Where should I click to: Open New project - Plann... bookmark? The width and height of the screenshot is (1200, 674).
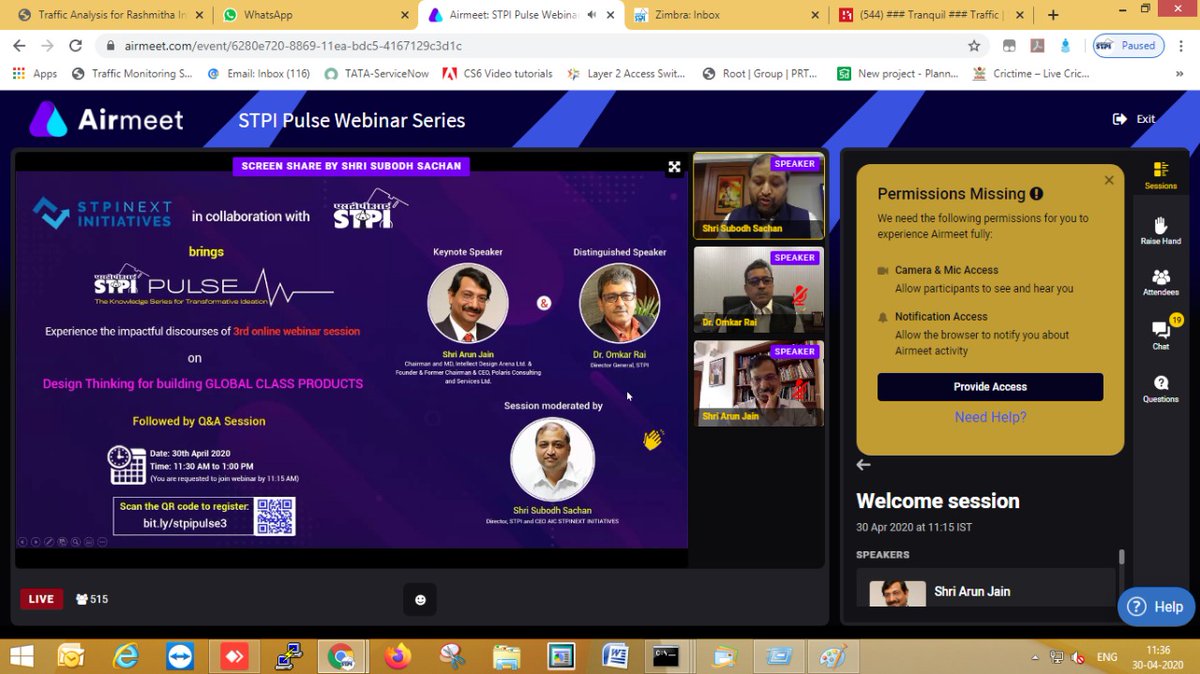(x=897, y=73)
